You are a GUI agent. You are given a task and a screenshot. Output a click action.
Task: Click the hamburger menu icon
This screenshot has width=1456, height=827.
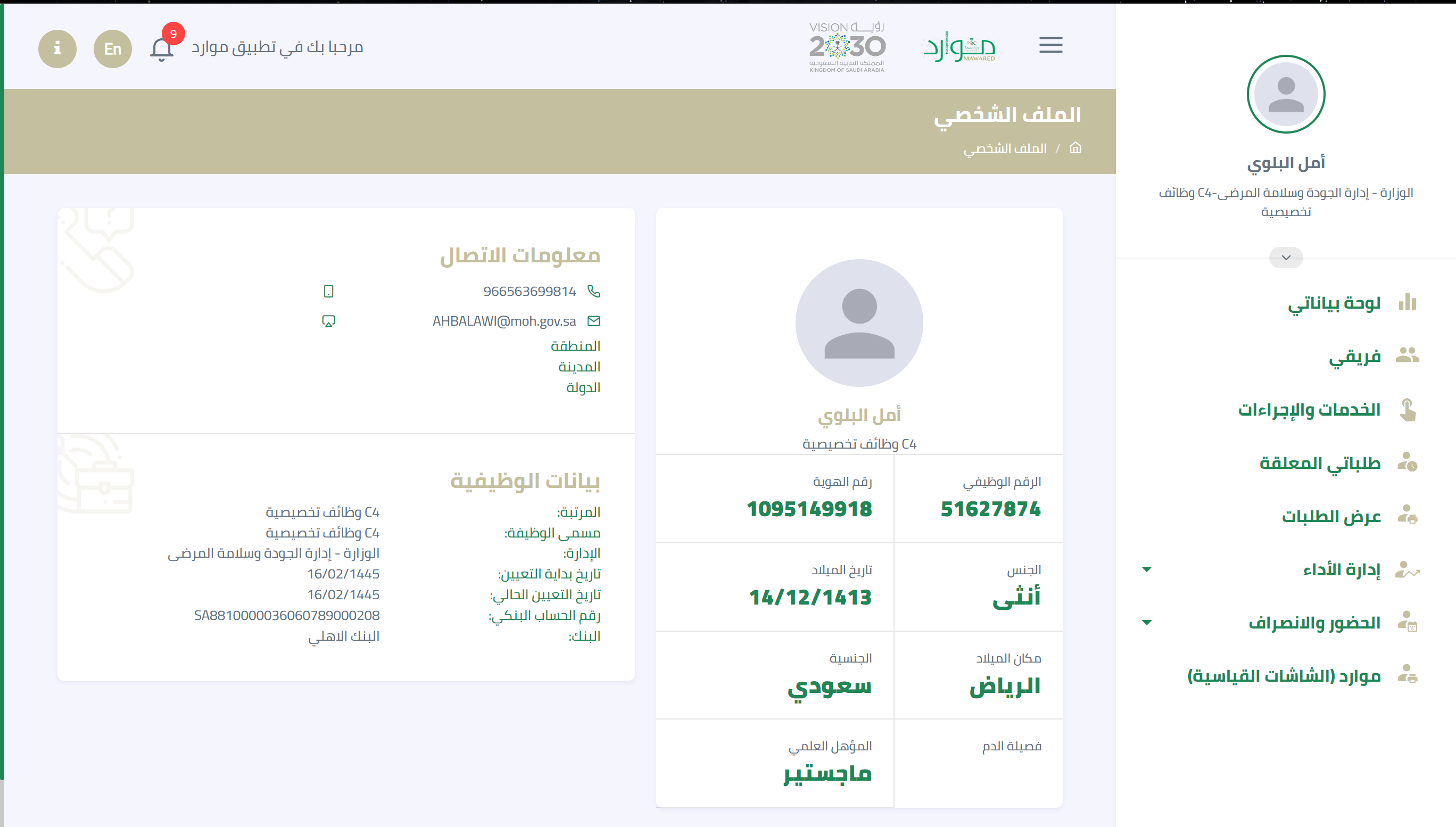tap(1050, 45)
